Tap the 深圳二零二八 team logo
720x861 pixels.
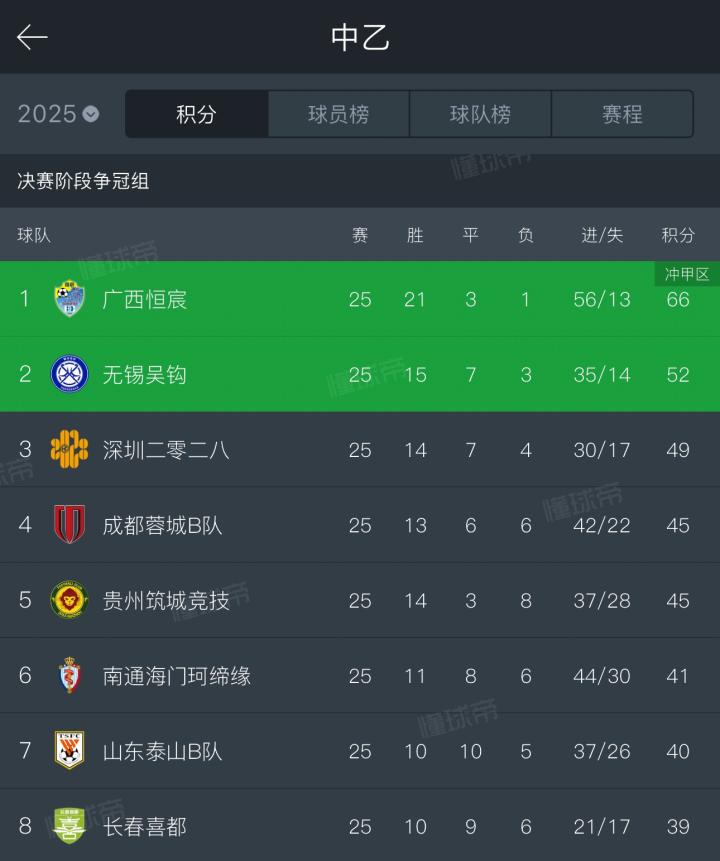click(70, 450)
